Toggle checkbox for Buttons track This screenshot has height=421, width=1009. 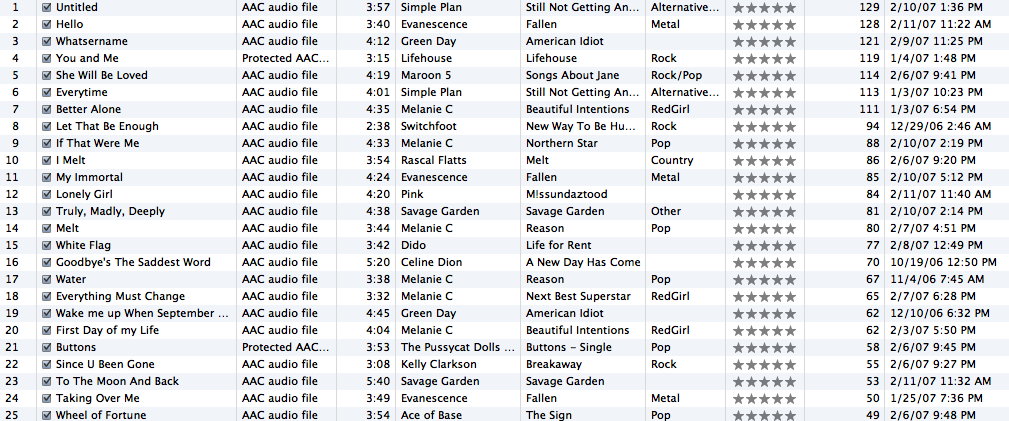tap(46, 347)
